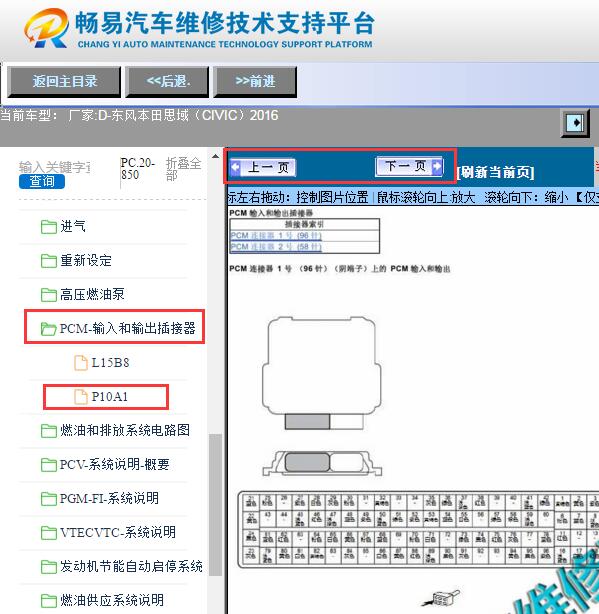This screenshot has width=599, height=614.
Task: Open the 发动机节能自动启停系统 folder icon
Action: pos(49,567)
